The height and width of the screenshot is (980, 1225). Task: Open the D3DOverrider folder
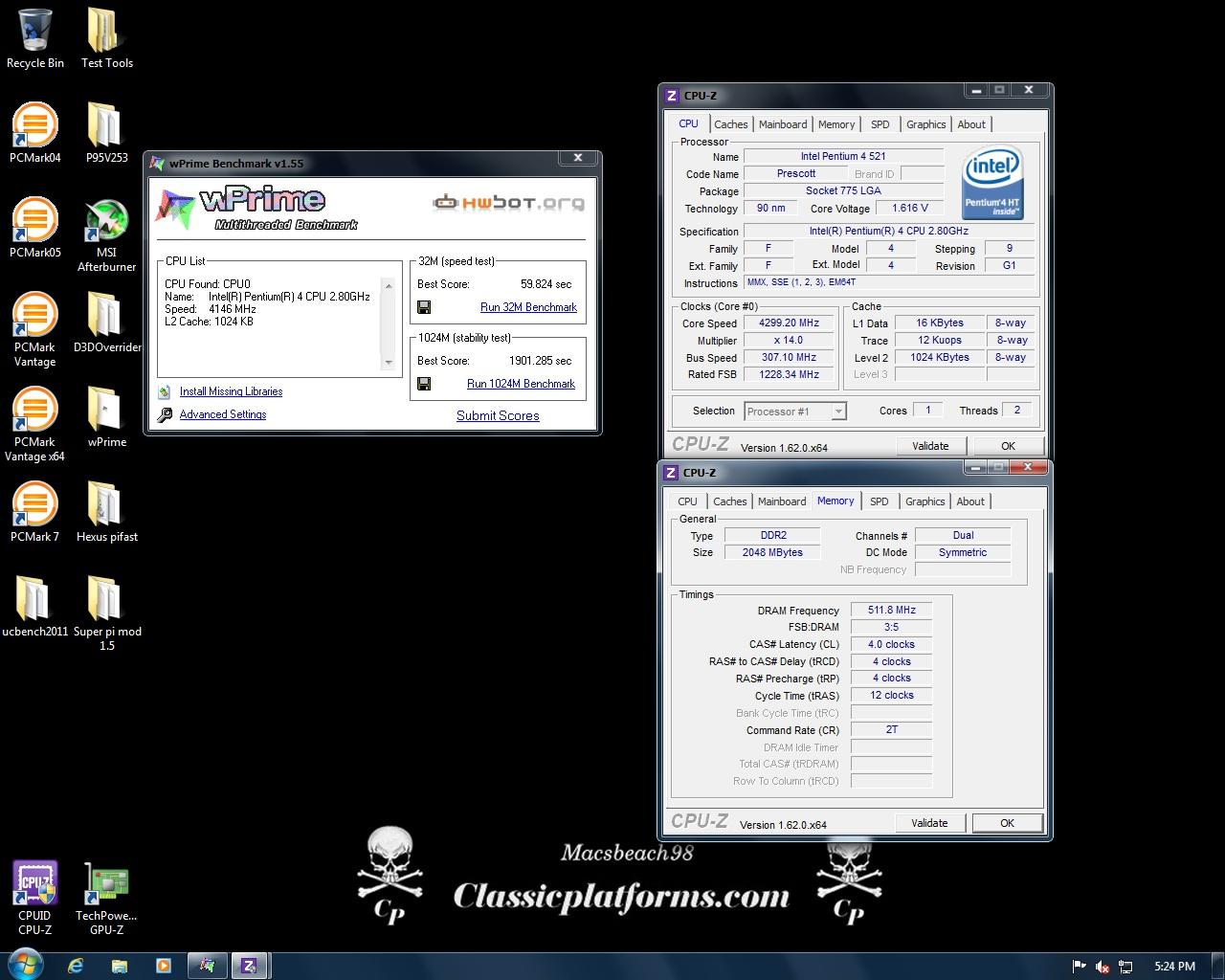tap(106, 323)
